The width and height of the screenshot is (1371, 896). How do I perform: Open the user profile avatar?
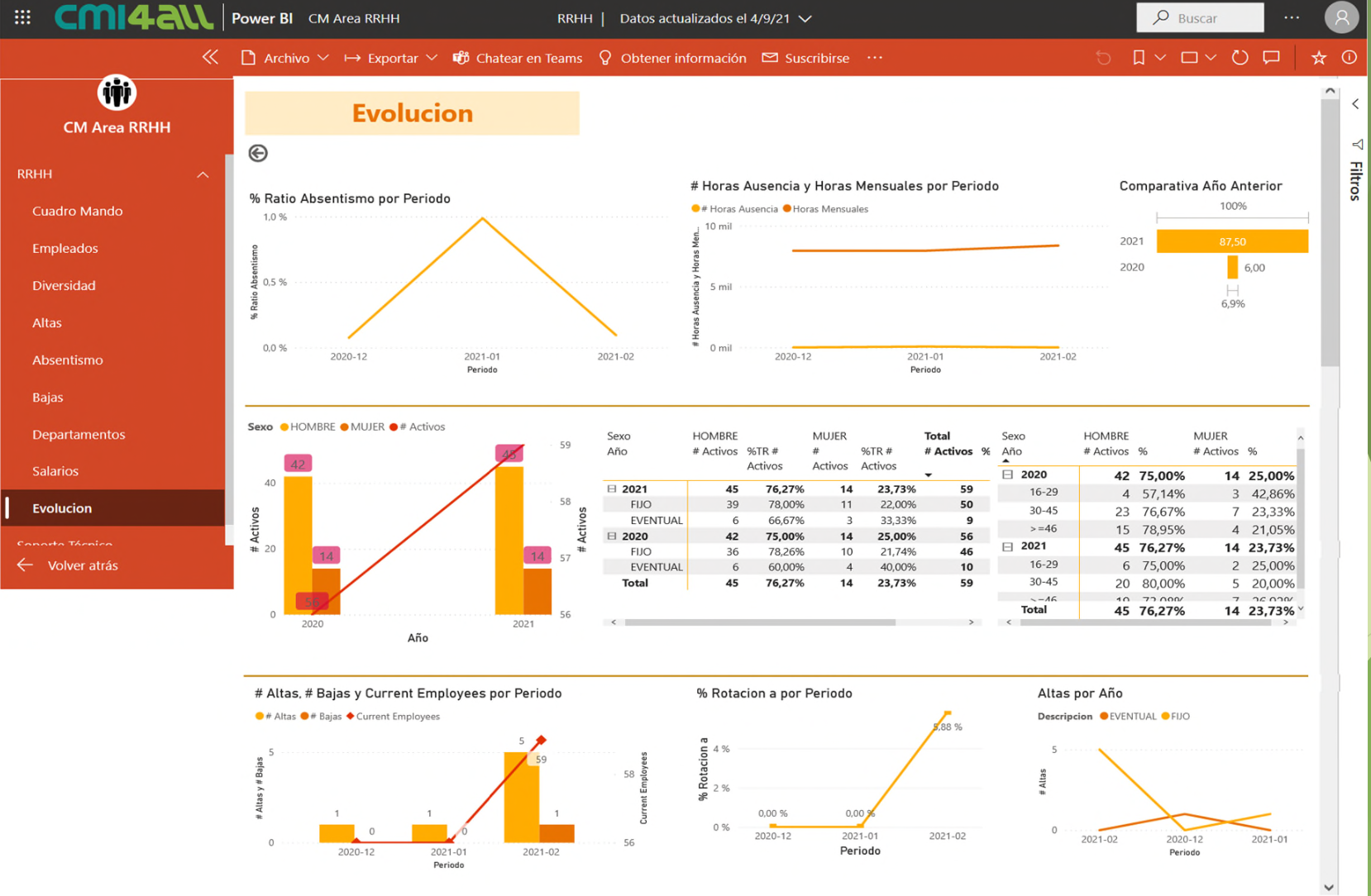[1340, 17]
